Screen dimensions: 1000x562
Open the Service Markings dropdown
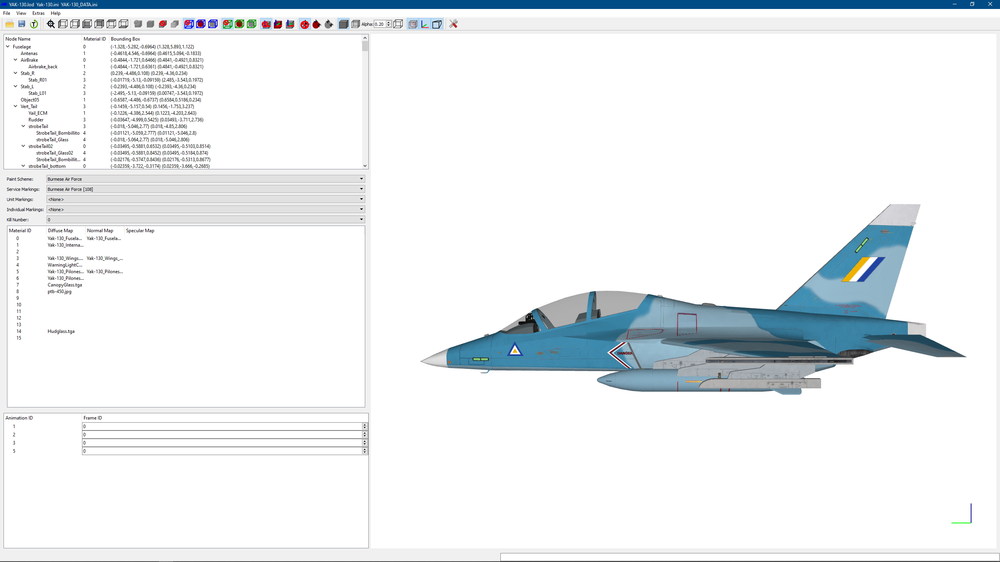205,189
